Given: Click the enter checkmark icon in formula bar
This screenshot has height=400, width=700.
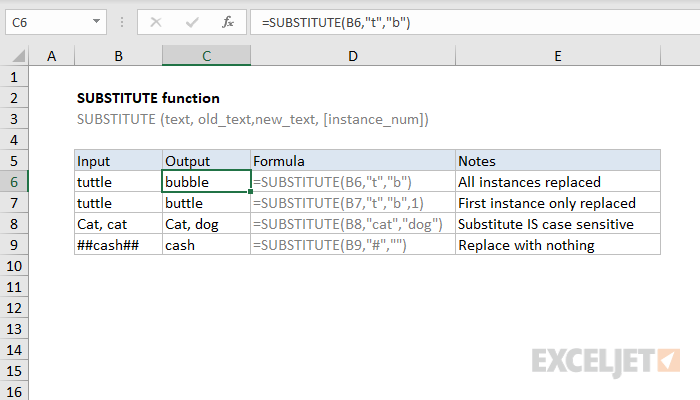Looking at the screenshot, I should tap(190, 21).
